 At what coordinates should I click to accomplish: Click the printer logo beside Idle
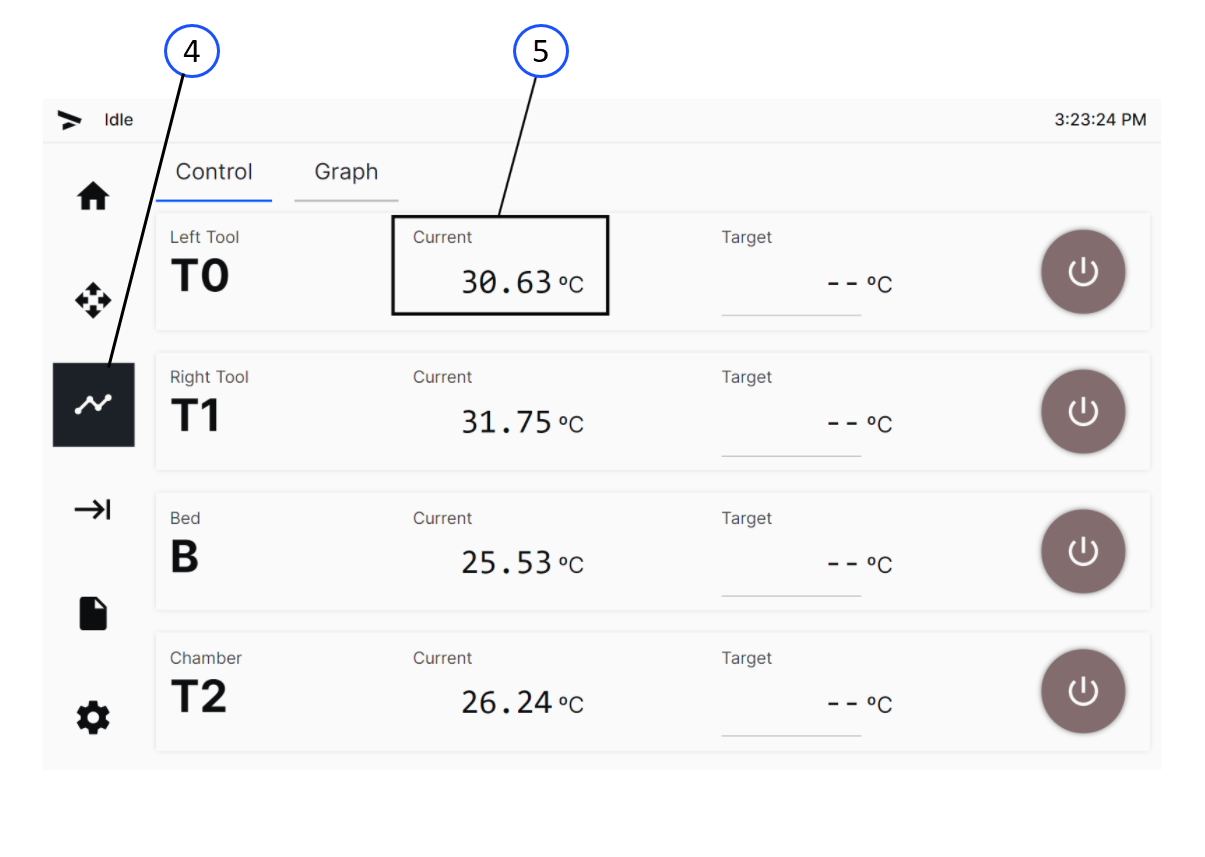(70, 121)
